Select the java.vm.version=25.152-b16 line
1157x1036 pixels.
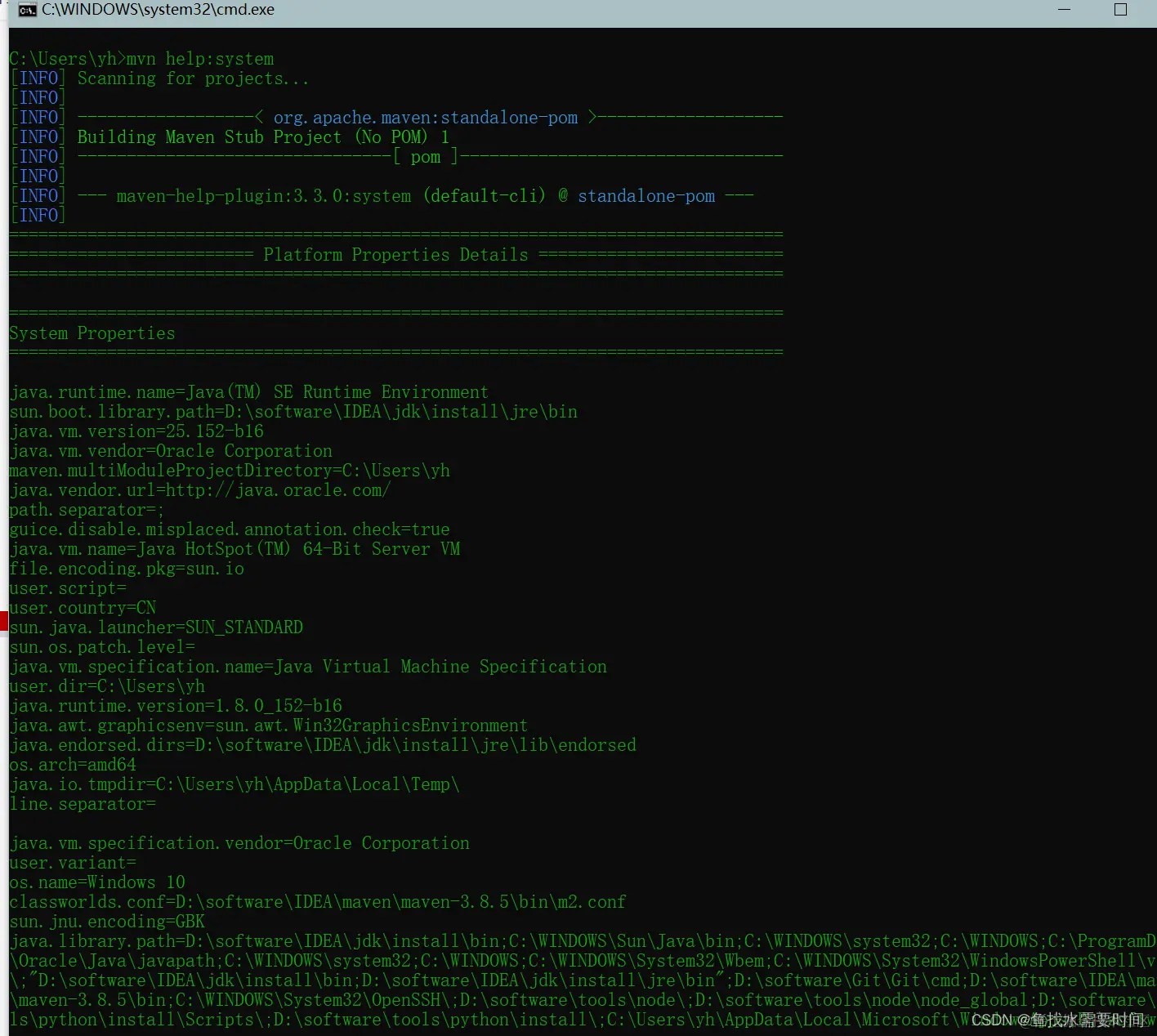(136, 431)
